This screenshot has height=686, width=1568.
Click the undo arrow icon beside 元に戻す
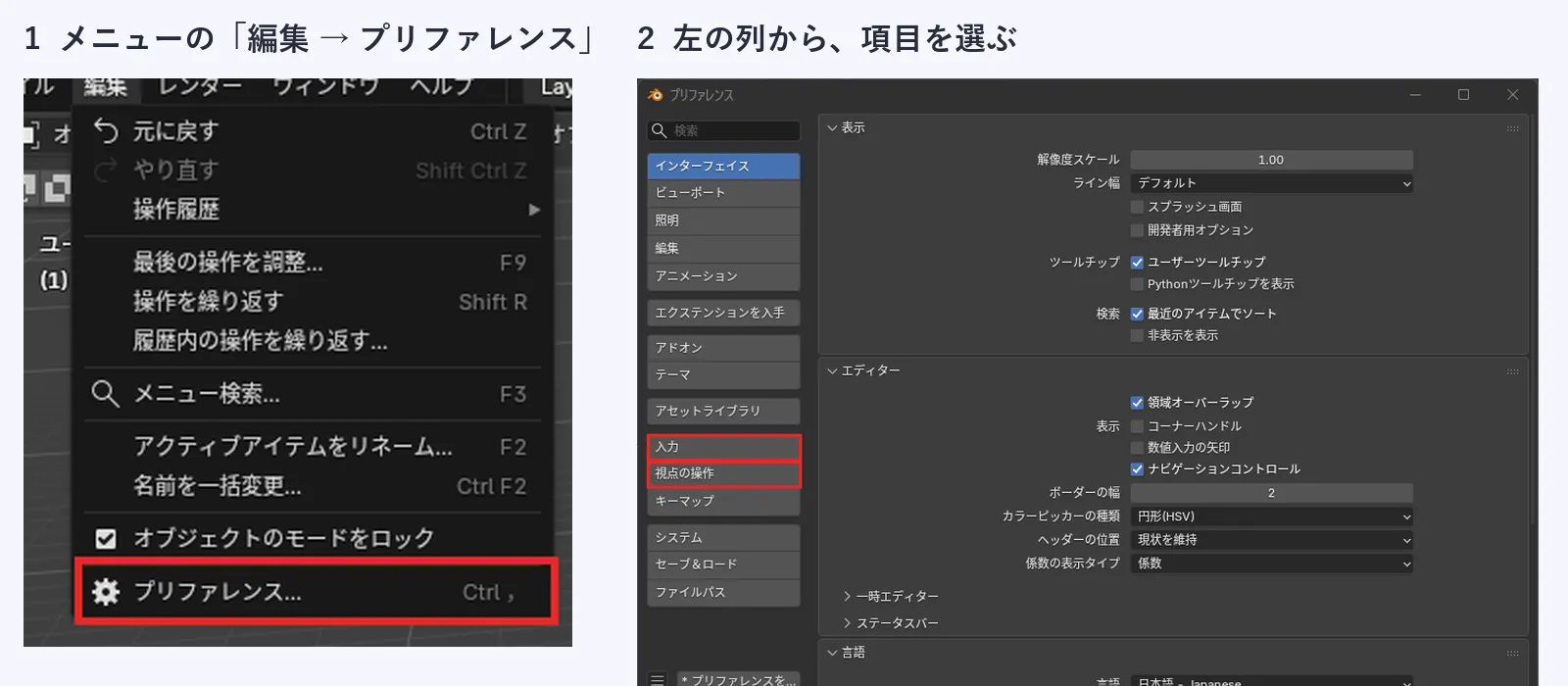pos(106,131)
